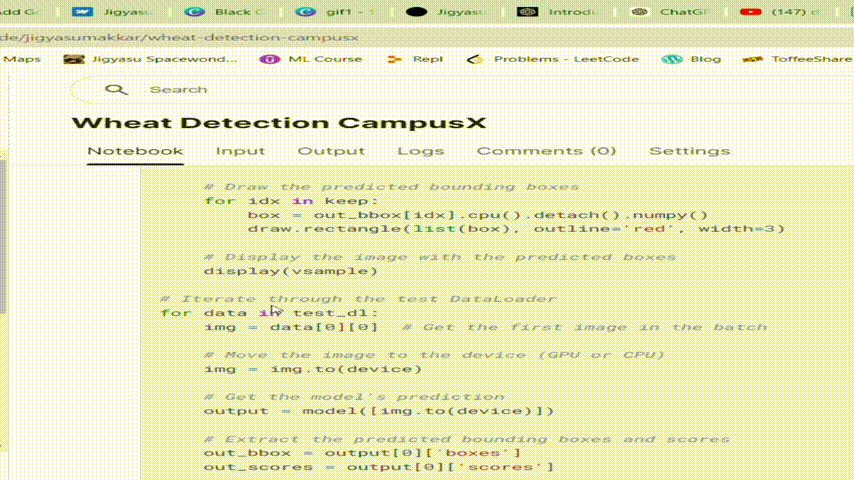Click the blue mail favicon icon

(x=82, y=11)
